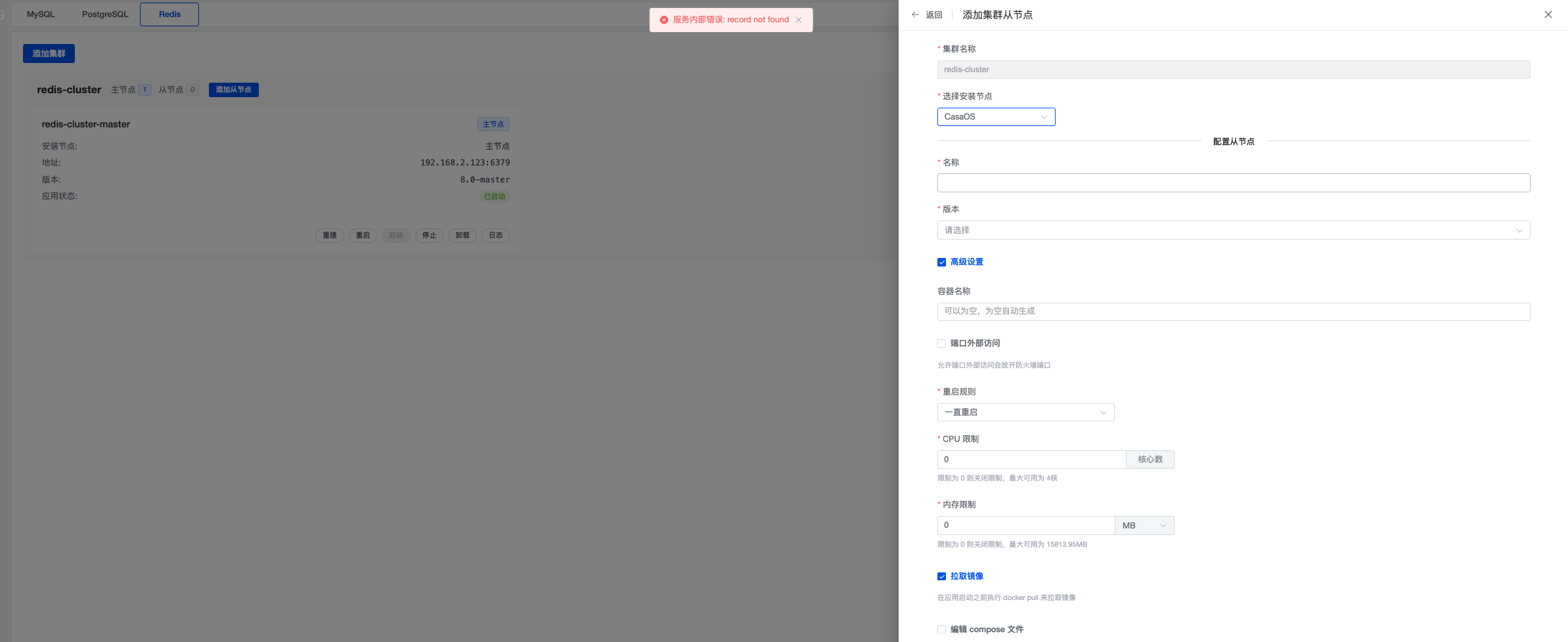
Task: Open 日志 for redis-cluster-master
Action: pos(496,235)
